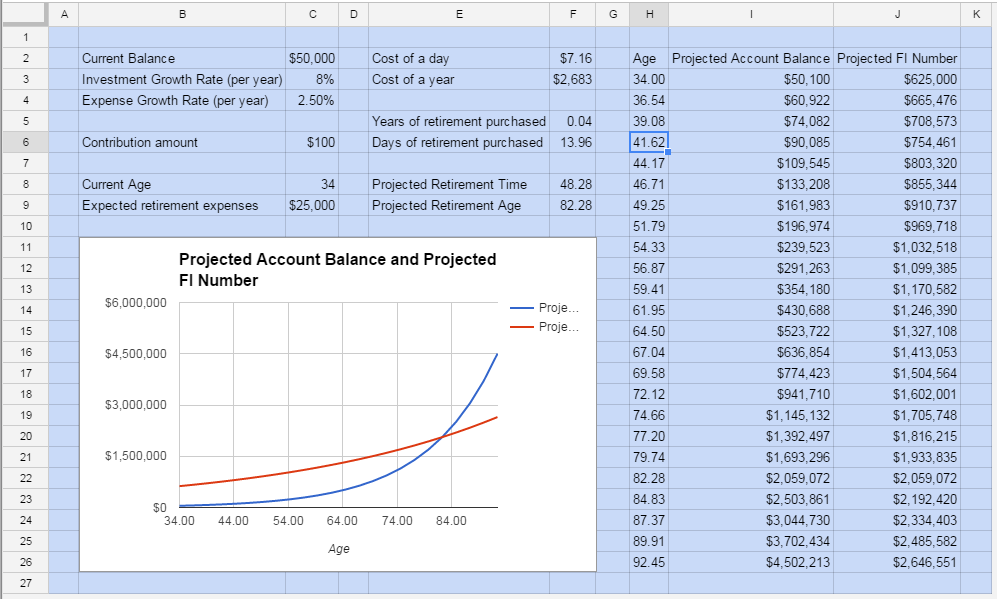The width and height of the screenshot is (997, 599).
Task: Select the $2,059,072 cell in column I
Action: (751, 478)
